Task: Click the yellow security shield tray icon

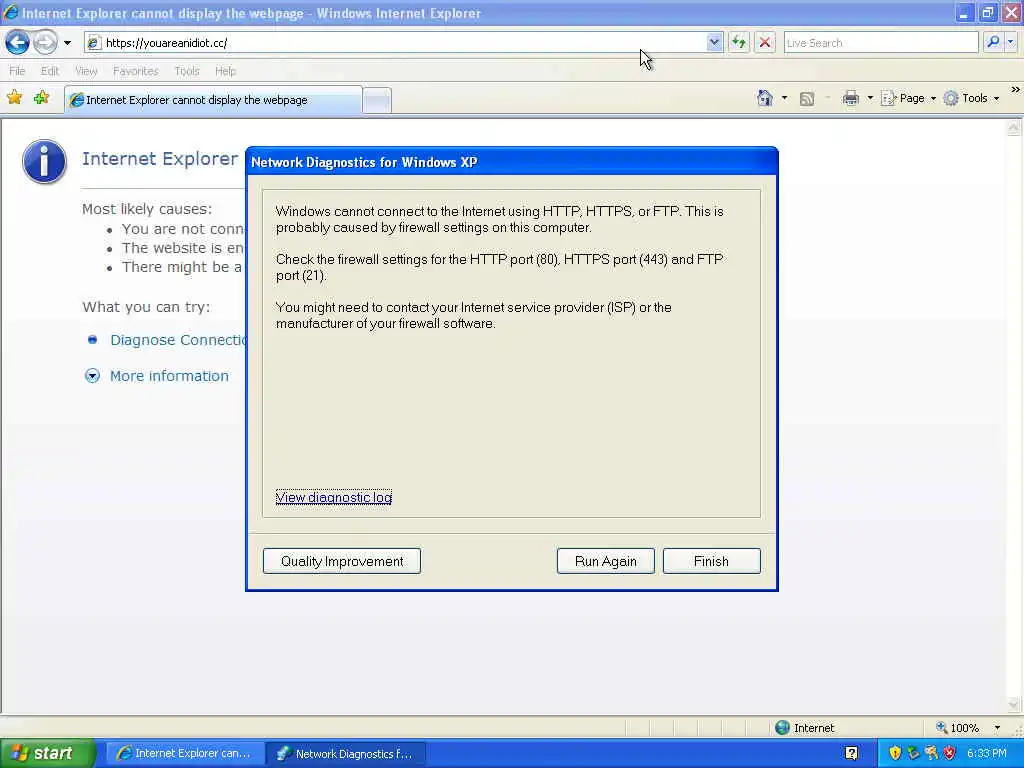Action: (x=895, y=753)
